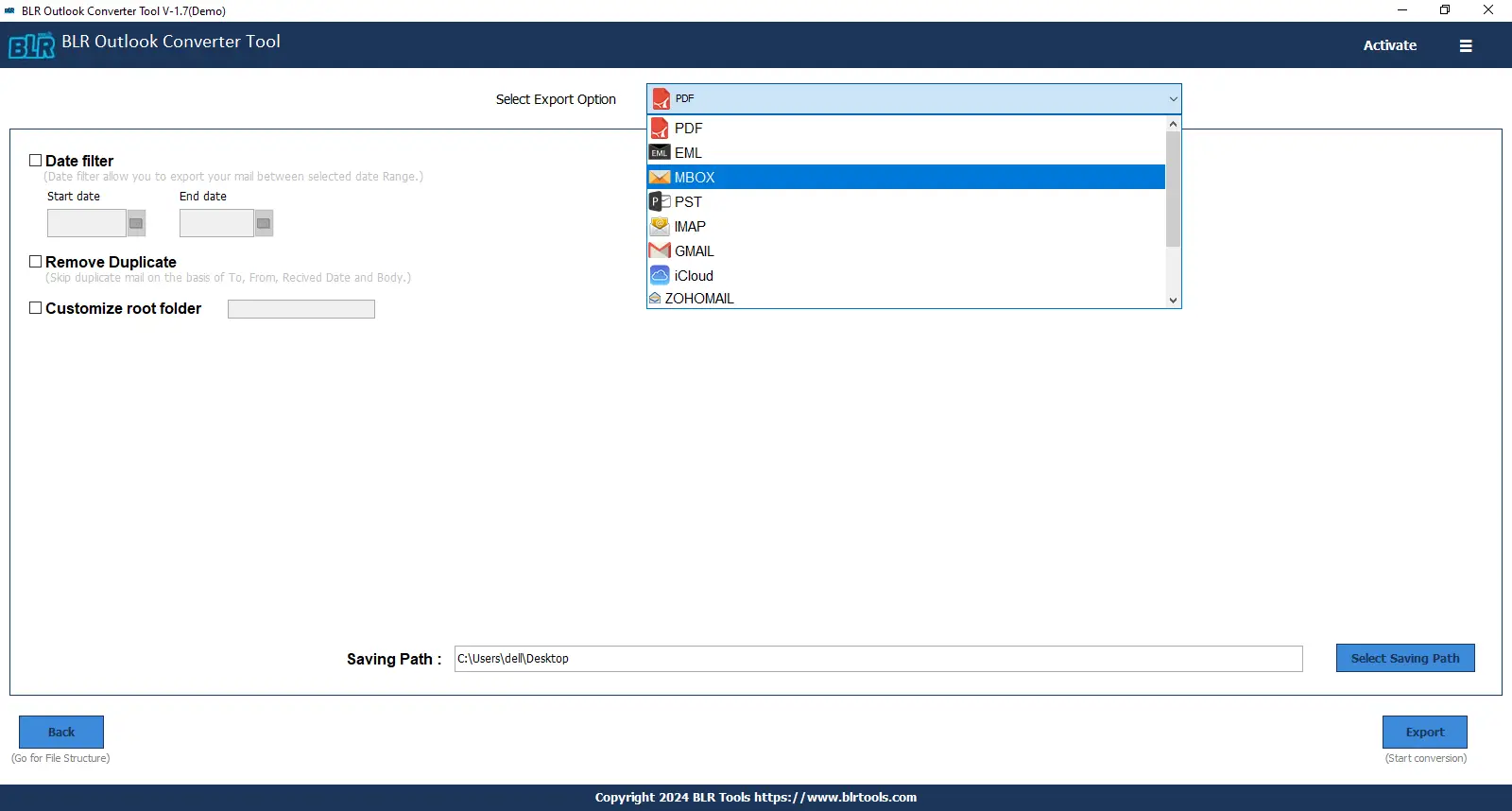Click the BLR logo icon in header
The width and height of the screenshot is (1512, 811).
32,45
